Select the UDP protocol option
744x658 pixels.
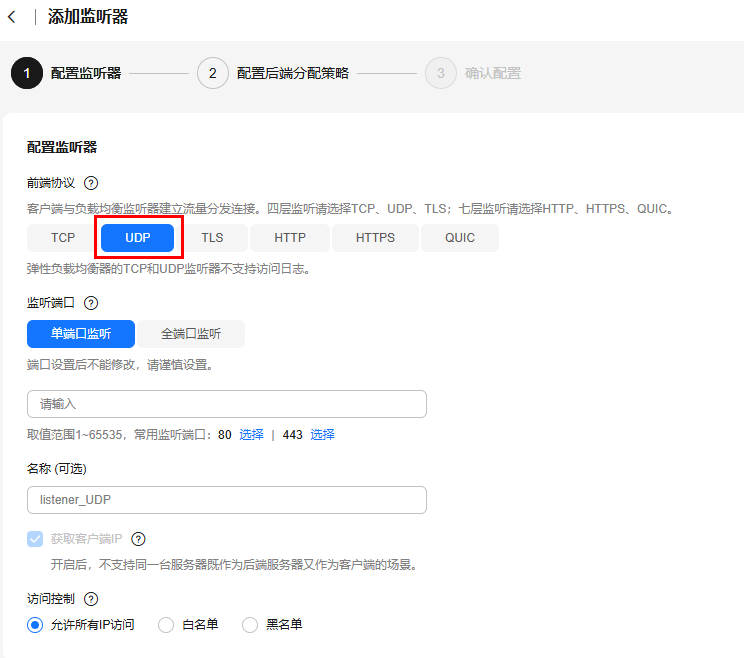coord(138,238)
